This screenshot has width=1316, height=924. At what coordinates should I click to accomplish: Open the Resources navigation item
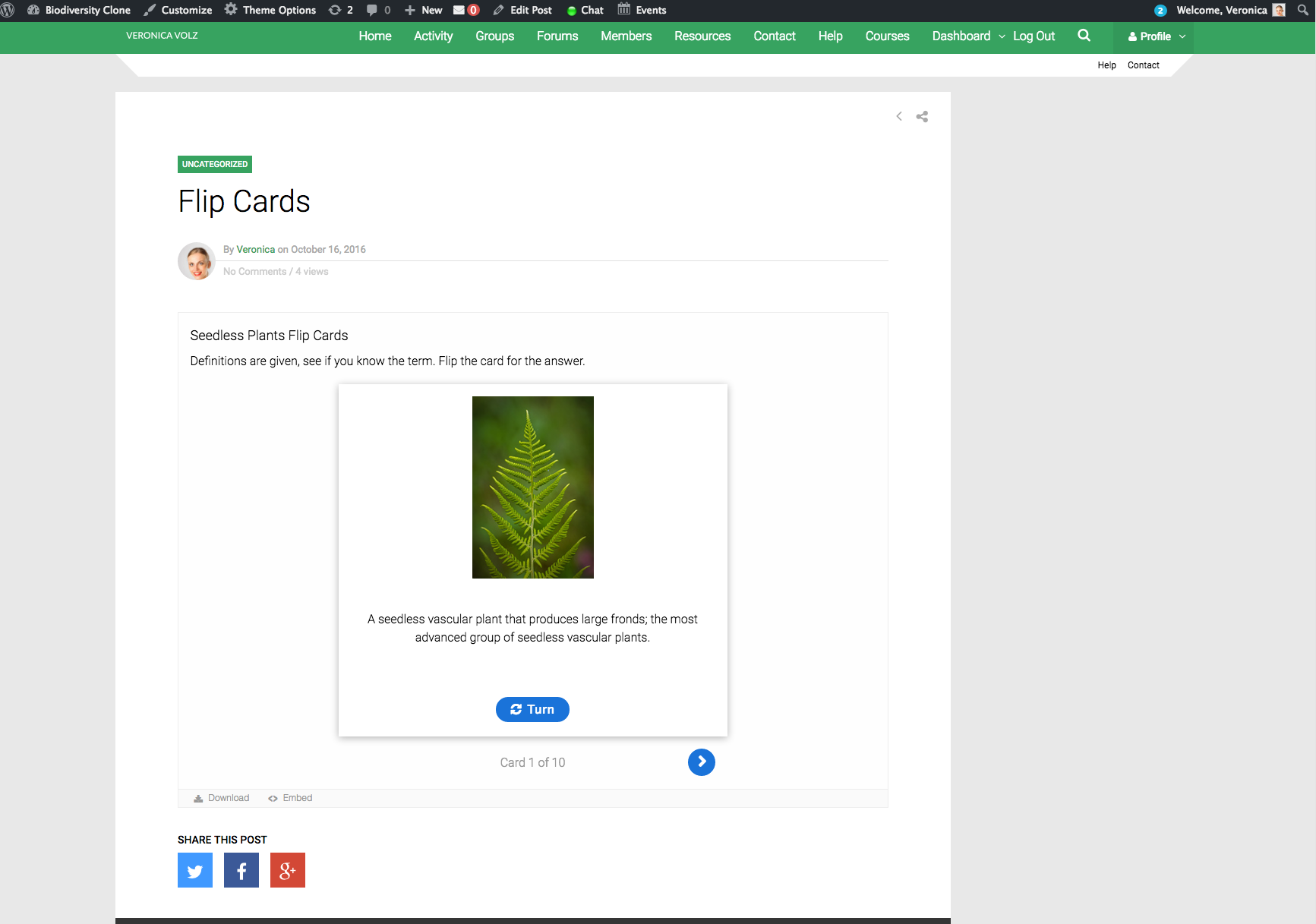click(702, 36)
